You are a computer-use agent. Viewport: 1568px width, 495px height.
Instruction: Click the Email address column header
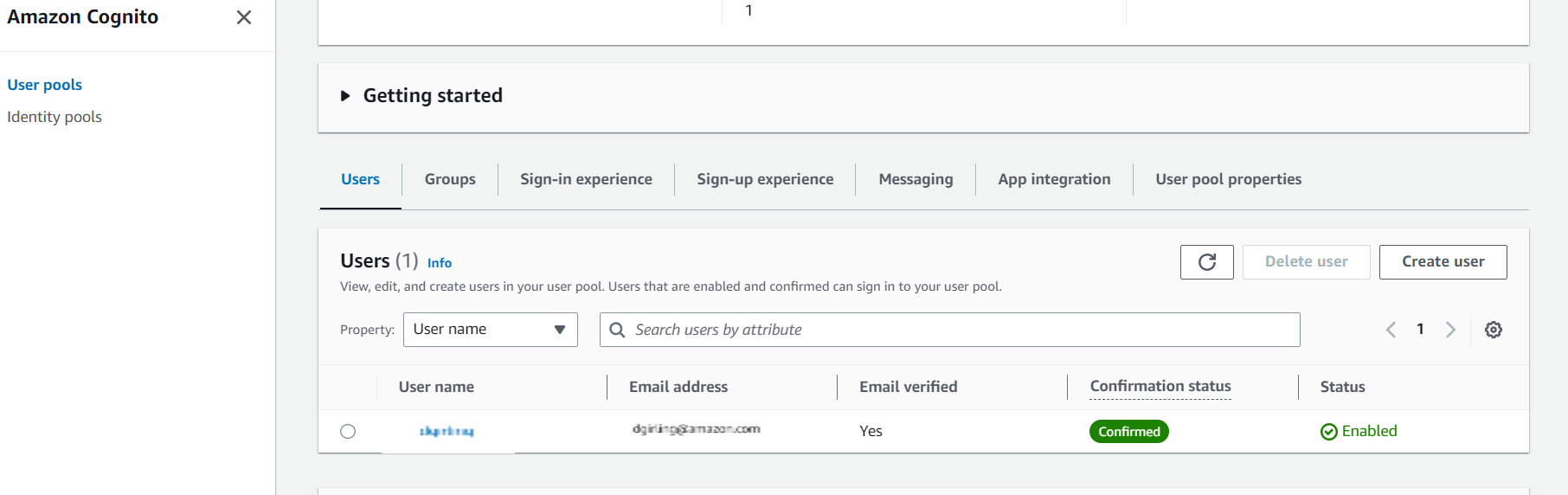[x=678, y=387]
